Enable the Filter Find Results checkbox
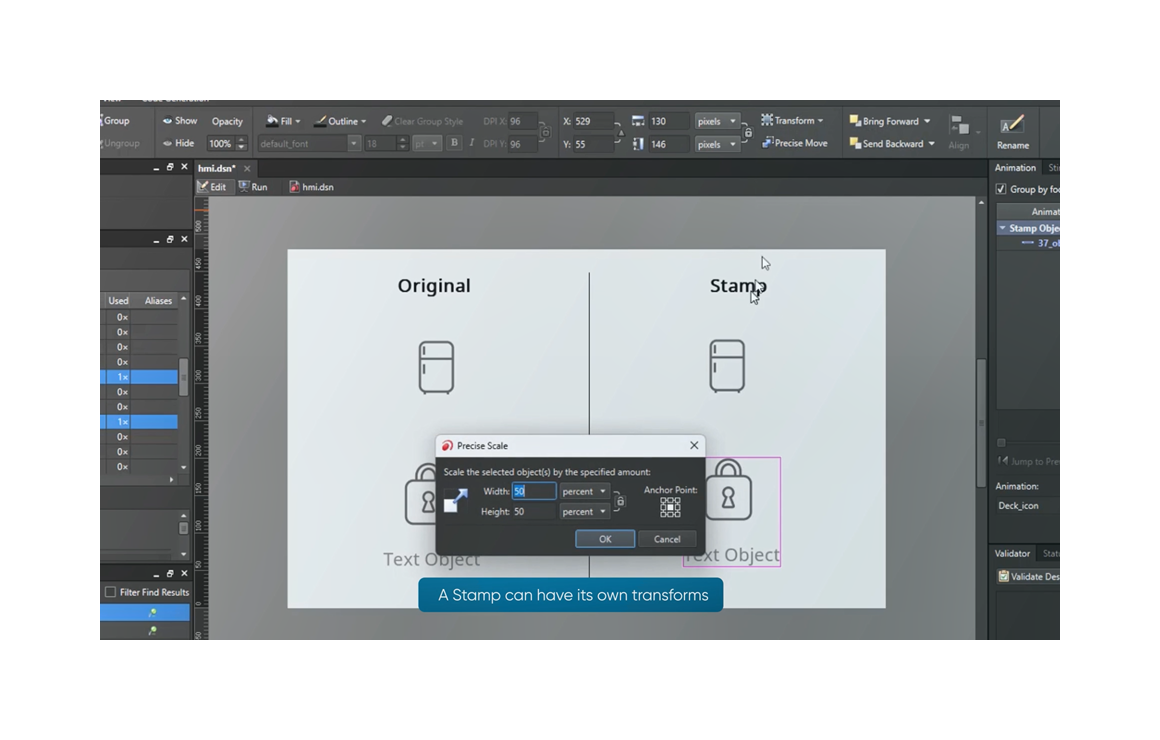Viewport: 1160px width, 740px height. 110,592
